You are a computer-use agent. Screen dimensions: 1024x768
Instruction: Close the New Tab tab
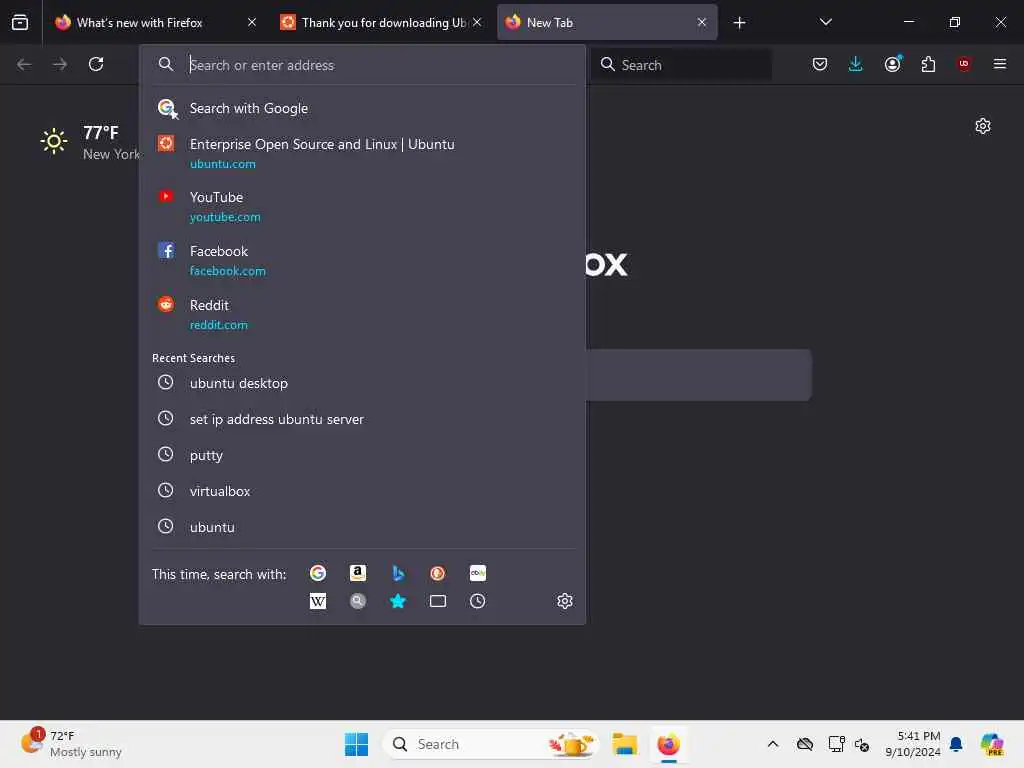(x=701, y=22)
